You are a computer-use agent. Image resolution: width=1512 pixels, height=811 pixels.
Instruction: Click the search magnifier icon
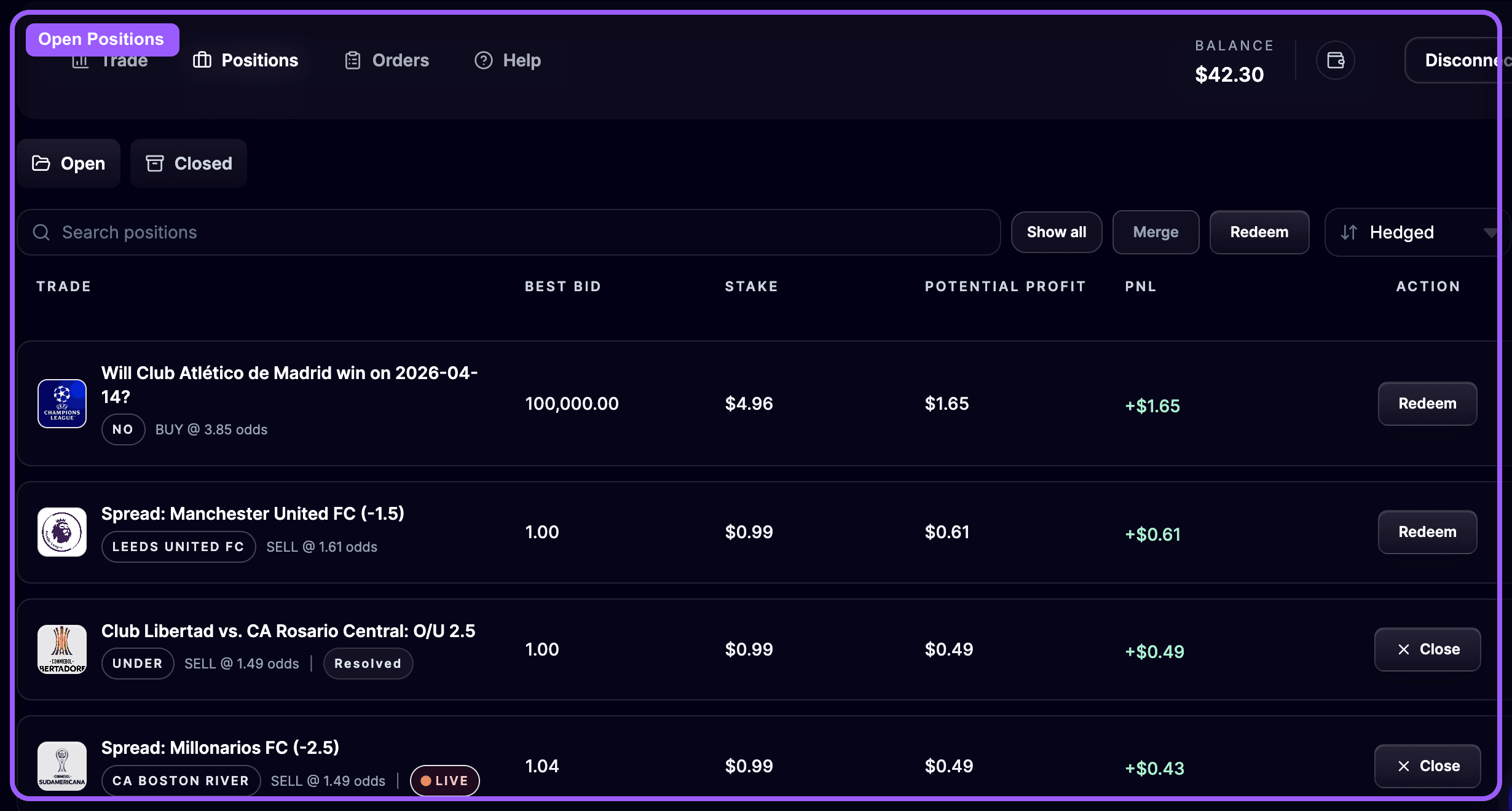pyautogui.click(x=41, y=232)
